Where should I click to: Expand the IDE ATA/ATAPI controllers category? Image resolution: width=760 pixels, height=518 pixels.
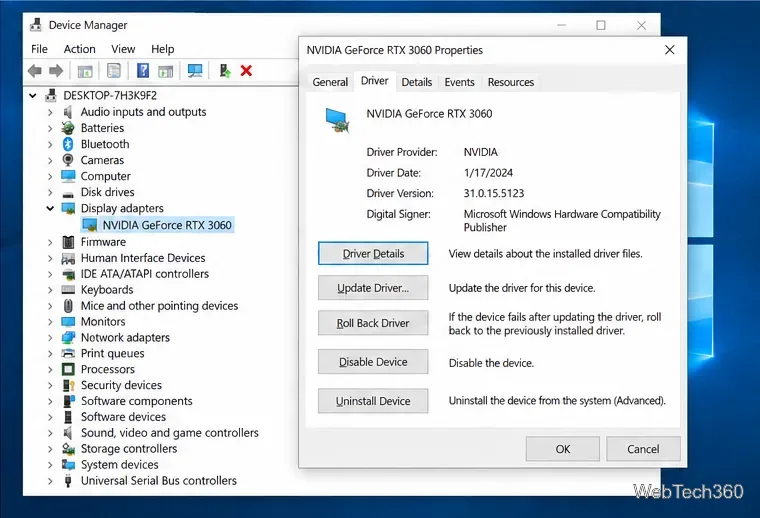(50, 274)
